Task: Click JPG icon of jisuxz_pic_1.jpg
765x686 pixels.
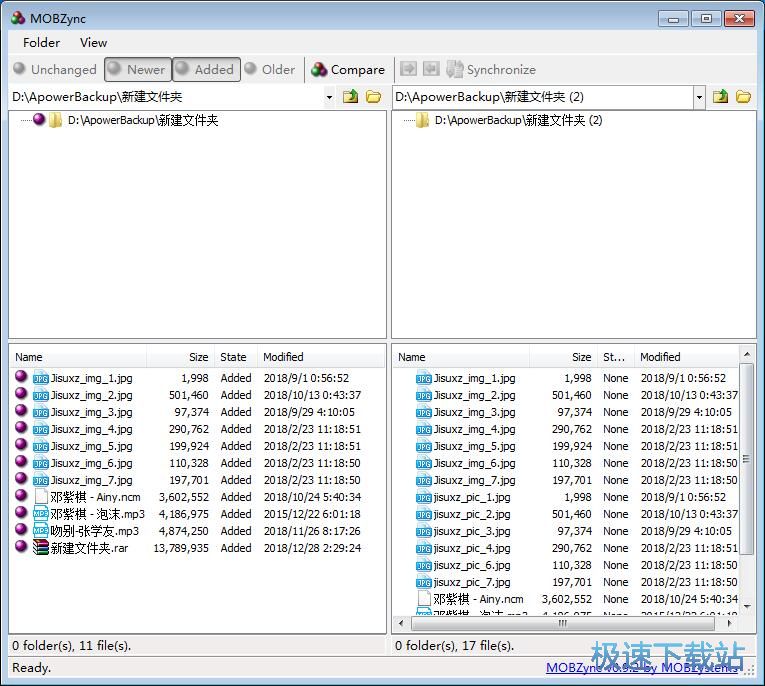Action: coord(423,497)
